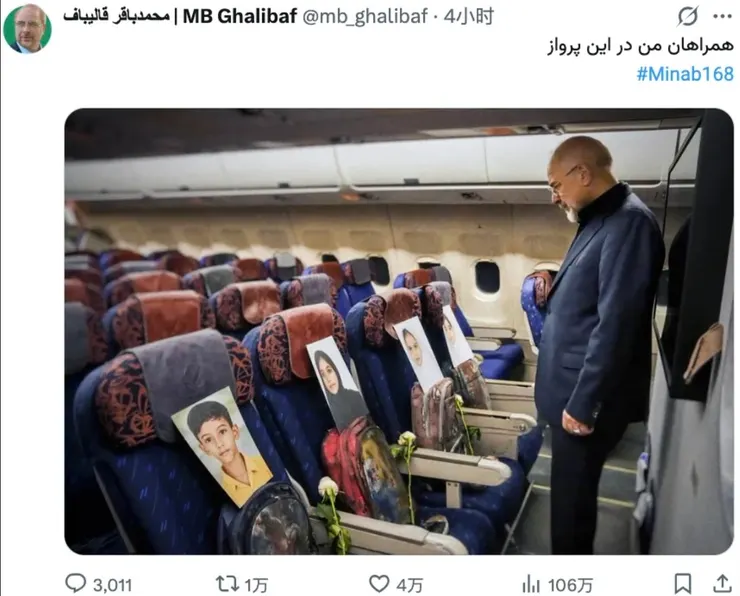The image size is (740, 596).
Task: Click the Persian name محمدباقر قالیباف
Action: [116, 16]
